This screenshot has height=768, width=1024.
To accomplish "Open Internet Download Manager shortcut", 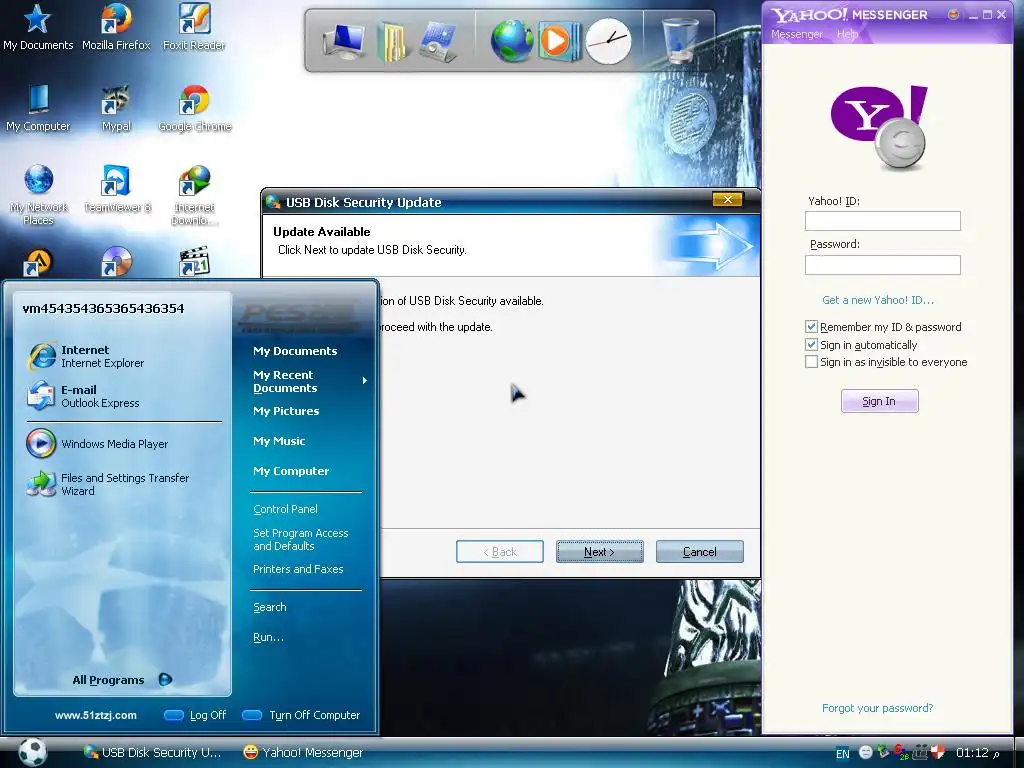I will tap(194, 195).
